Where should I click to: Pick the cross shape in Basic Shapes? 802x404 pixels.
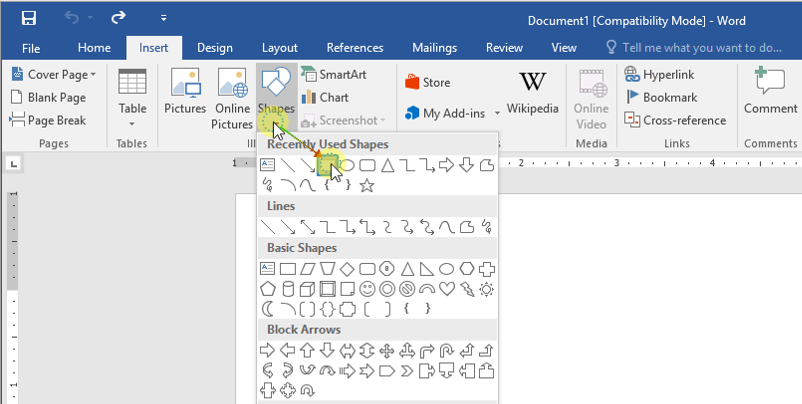486,268
